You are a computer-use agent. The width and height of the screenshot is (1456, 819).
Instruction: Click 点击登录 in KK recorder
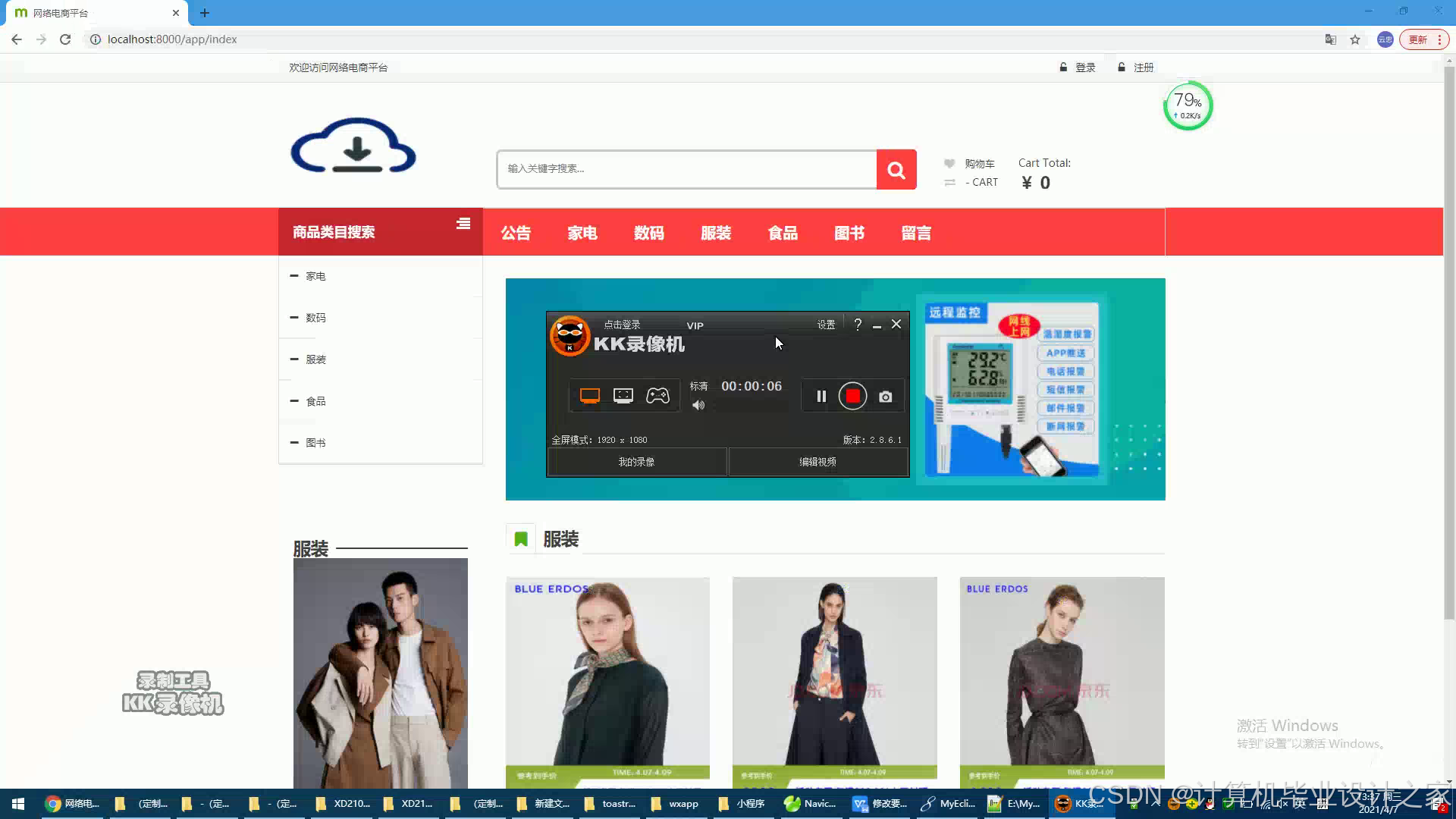point(622,325)
